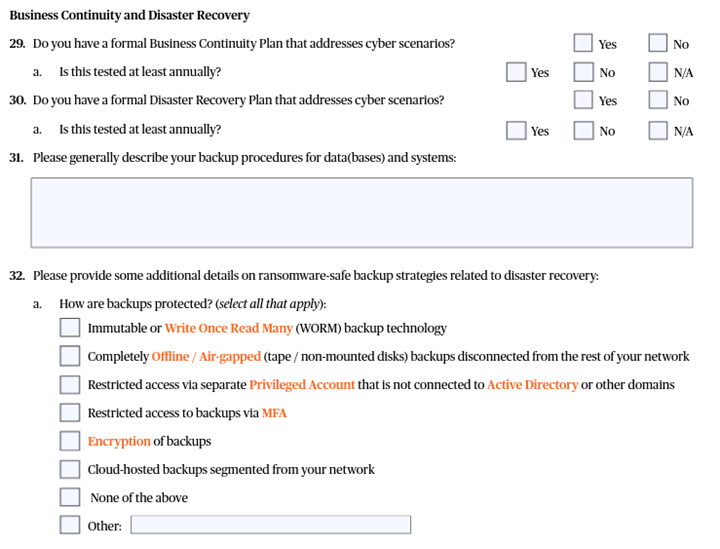Check Completely Offline / Air-gapped backups option
This screenshot has height=549, width=720.
[69, 356]
